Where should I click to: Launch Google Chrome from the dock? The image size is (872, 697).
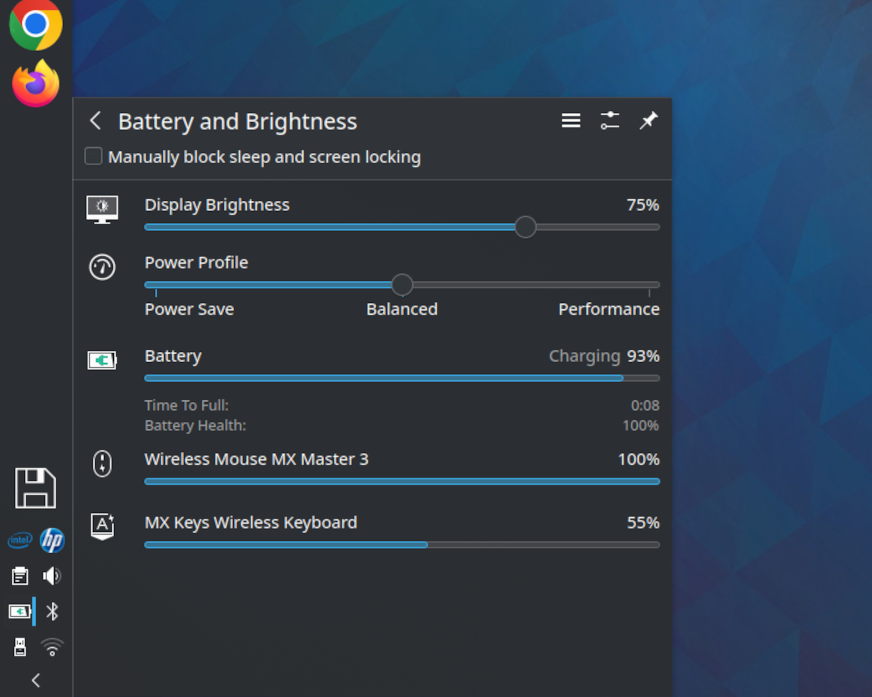34,26
